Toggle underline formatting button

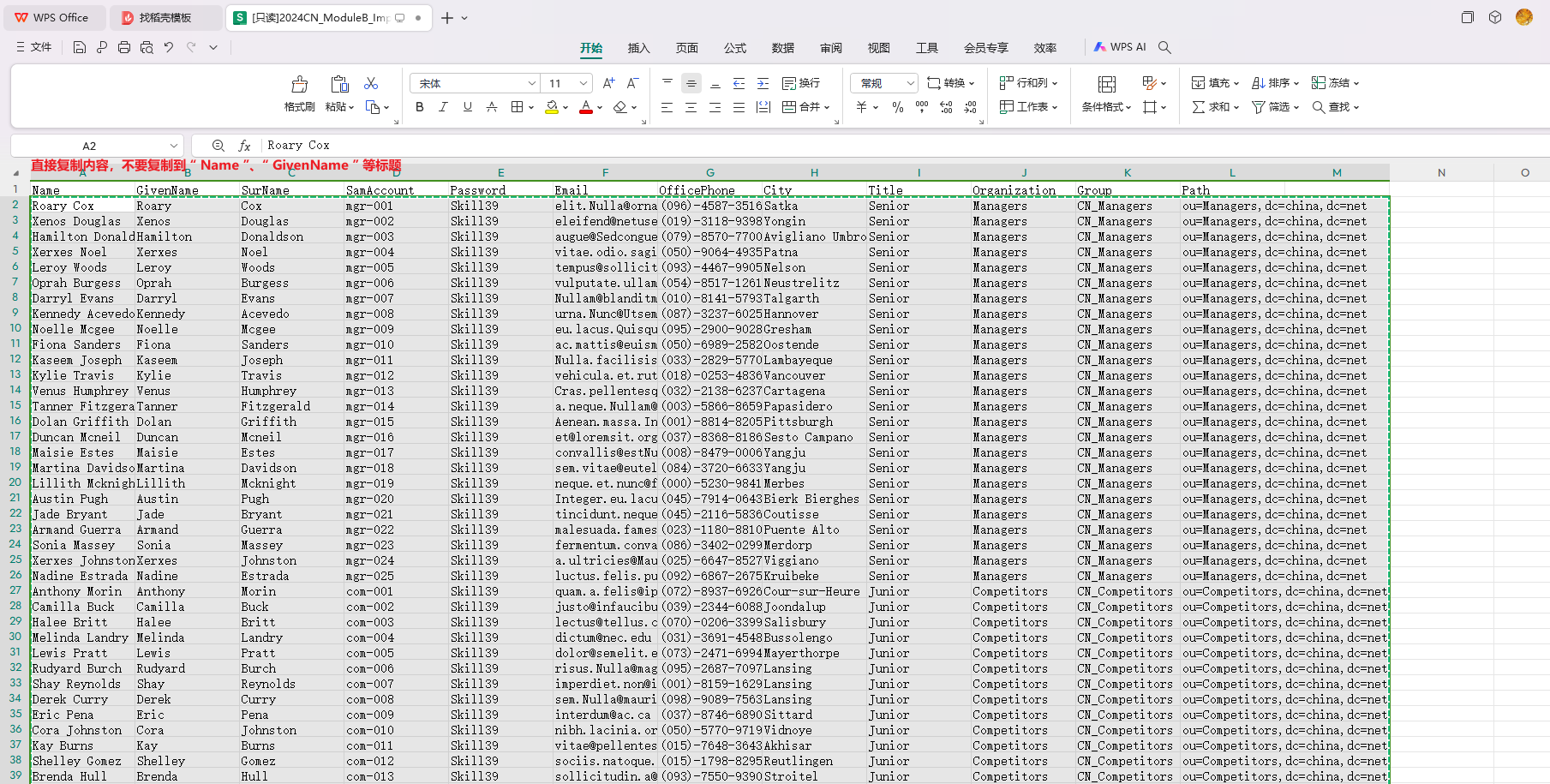467,107
